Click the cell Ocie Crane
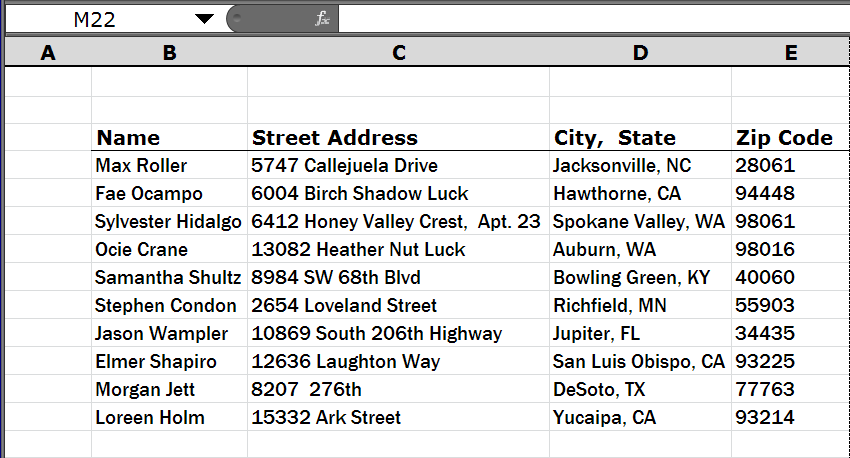Screen dimensions: 850x458 coord(170,249)
